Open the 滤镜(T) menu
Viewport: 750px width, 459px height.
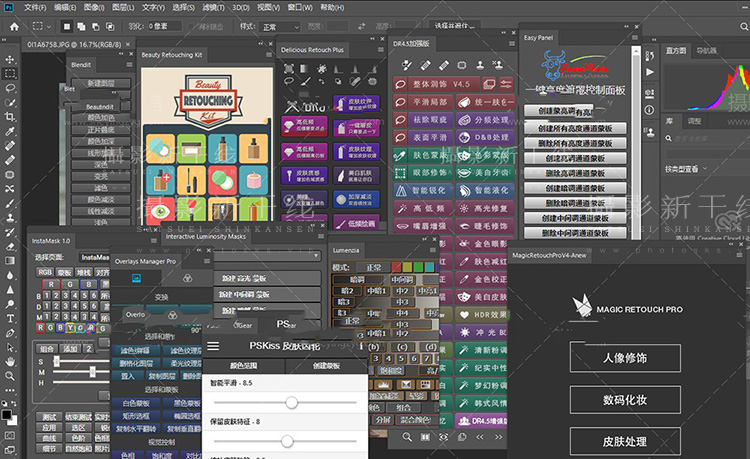[x=213, y=8]
